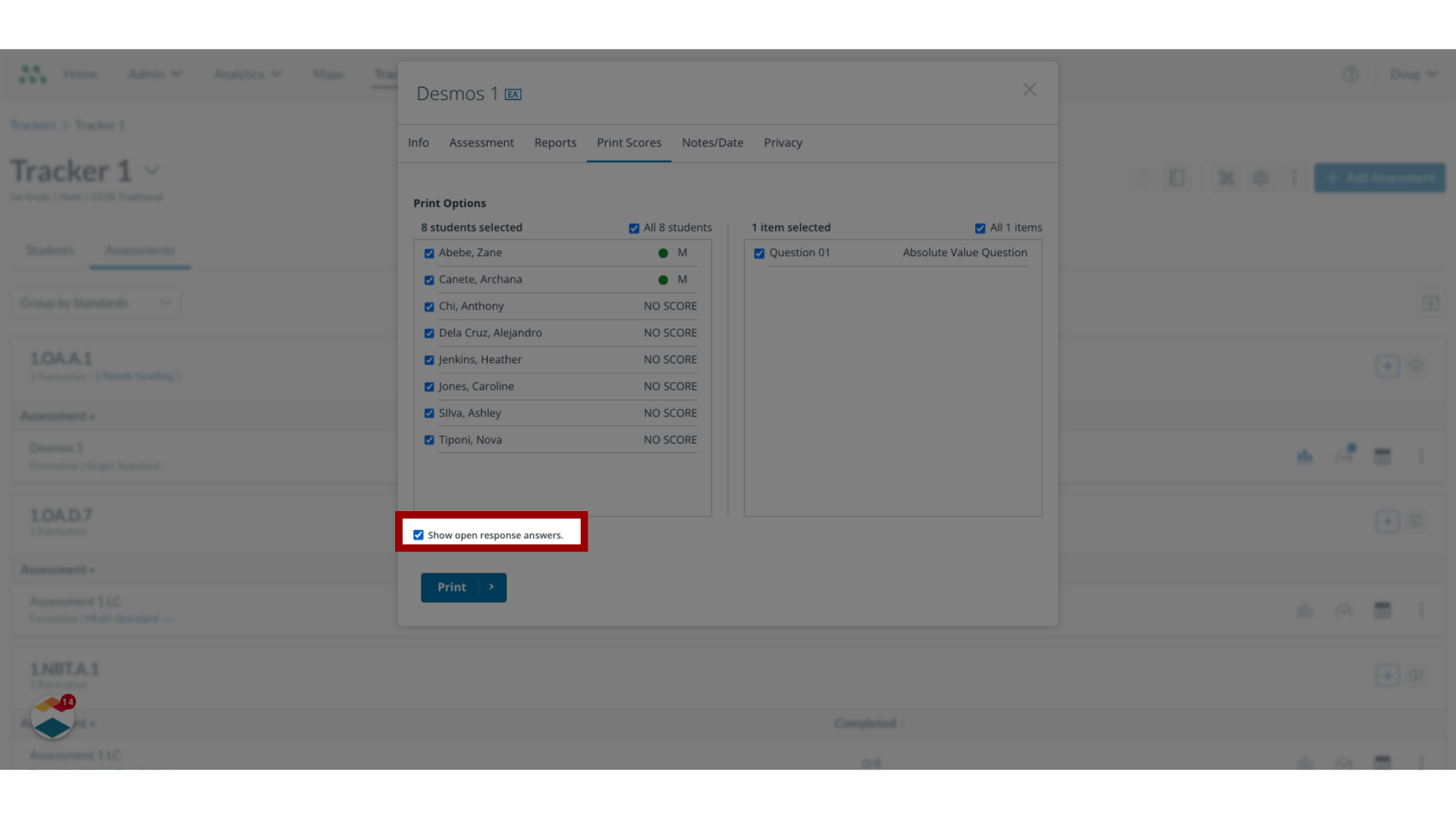Click the EA badge icon beside Desmos 1
The image size is (1456, 819).
513,94
